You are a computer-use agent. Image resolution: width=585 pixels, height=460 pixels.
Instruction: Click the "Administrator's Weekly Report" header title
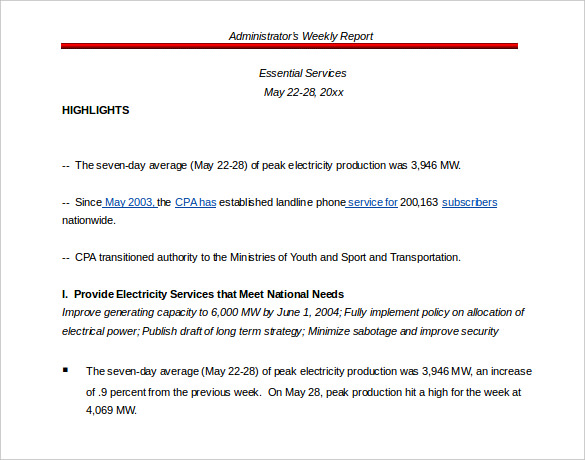click(x=301, y=36)
